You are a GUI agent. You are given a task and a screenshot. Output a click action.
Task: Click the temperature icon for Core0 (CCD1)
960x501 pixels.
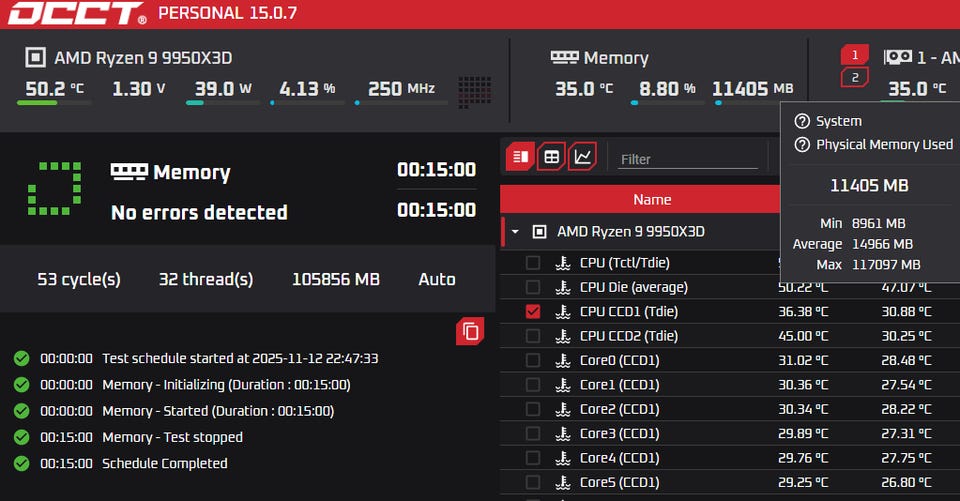[x=563, y=361]
